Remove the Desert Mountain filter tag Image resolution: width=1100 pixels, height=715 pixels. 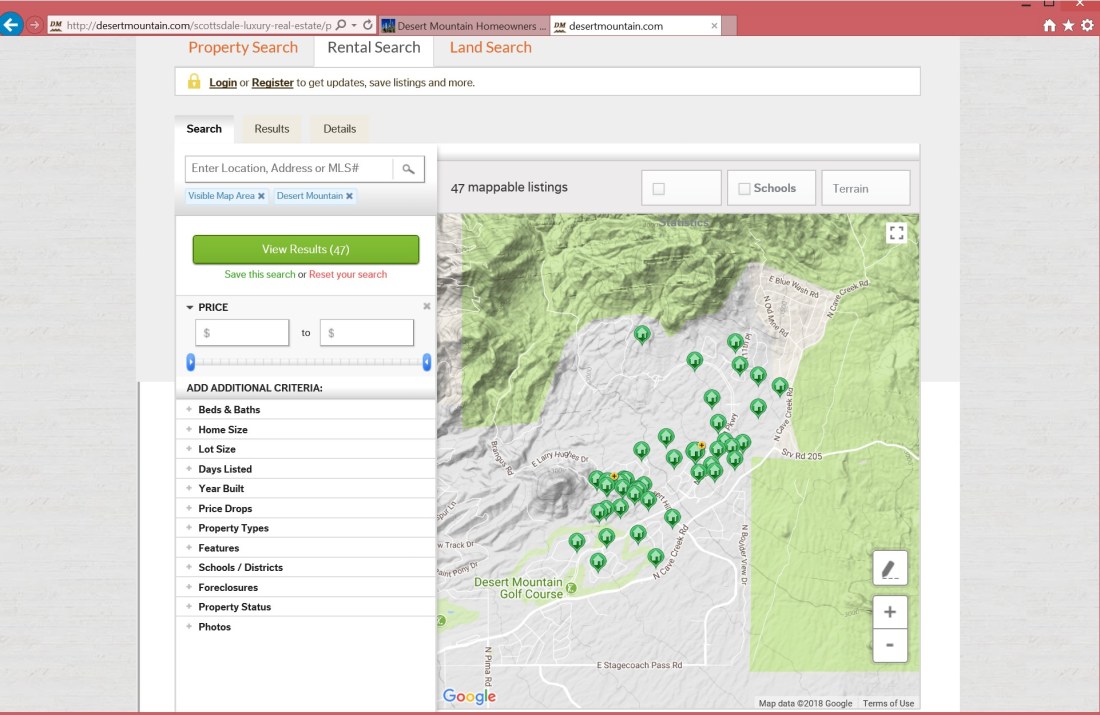point(349,196)
